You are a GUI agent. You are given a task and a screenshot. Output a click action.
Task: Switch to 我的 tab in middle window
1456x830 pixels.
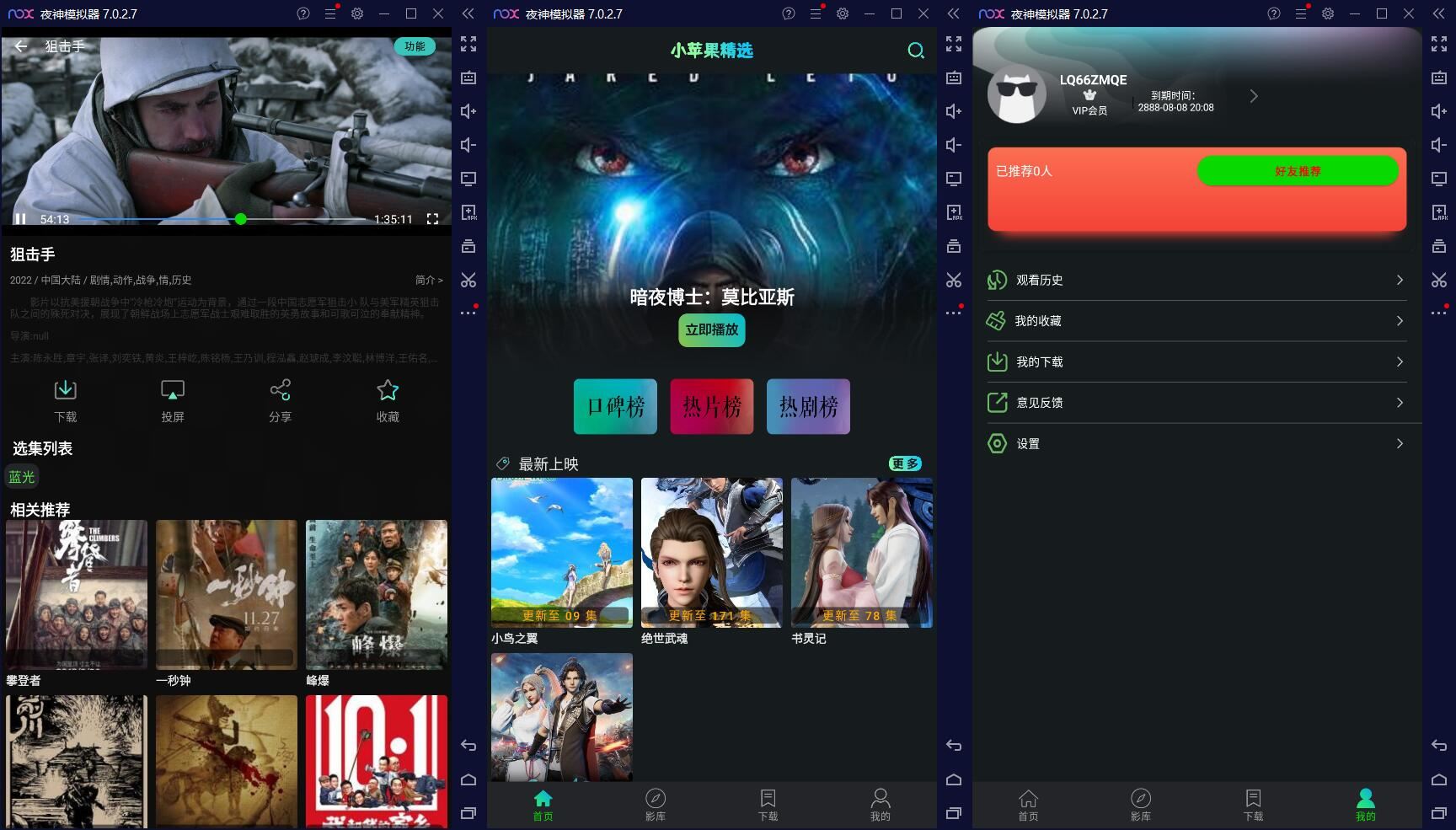pos(881,806)
